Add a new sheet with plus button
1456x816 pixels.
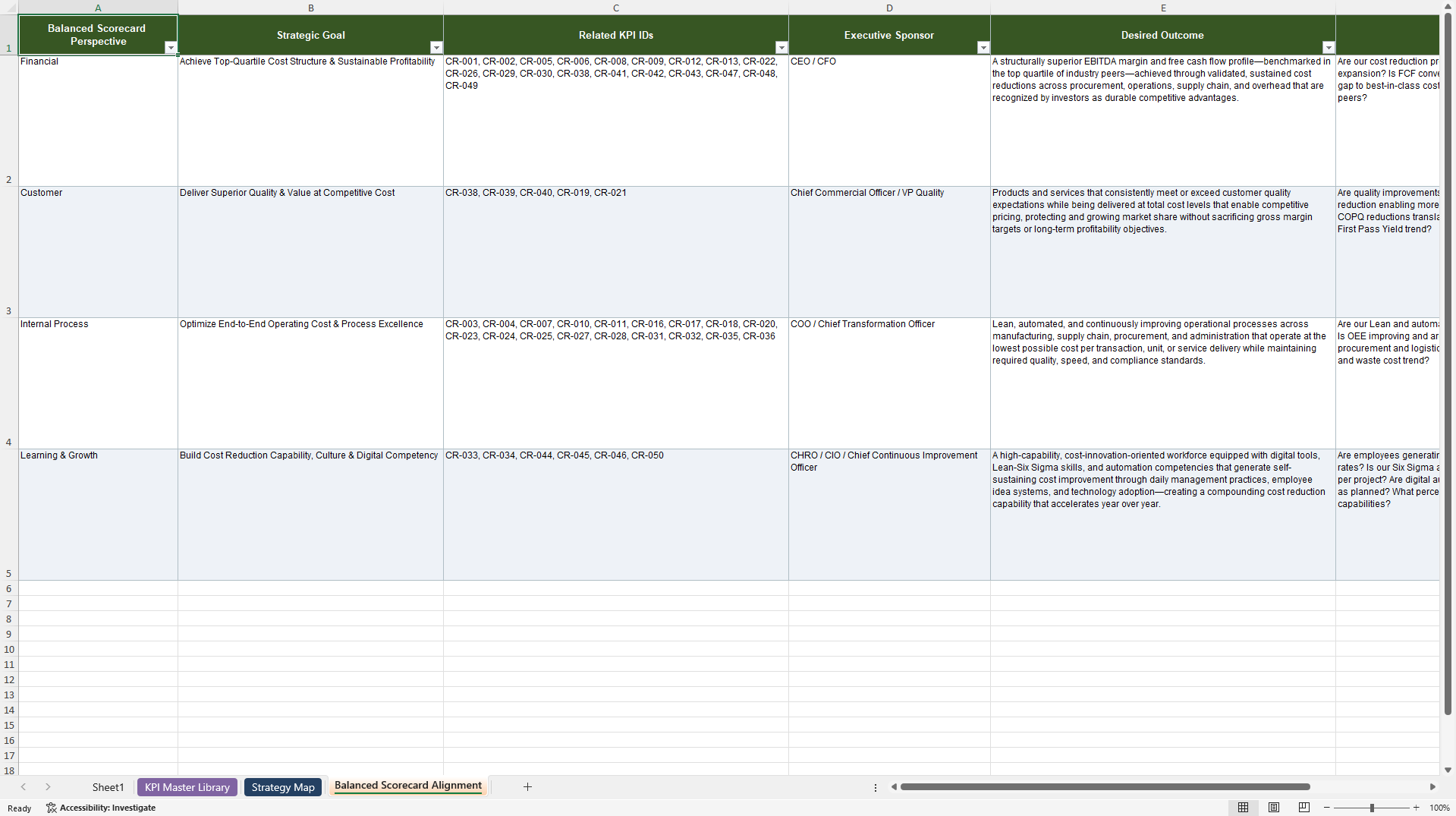point(527,787)
